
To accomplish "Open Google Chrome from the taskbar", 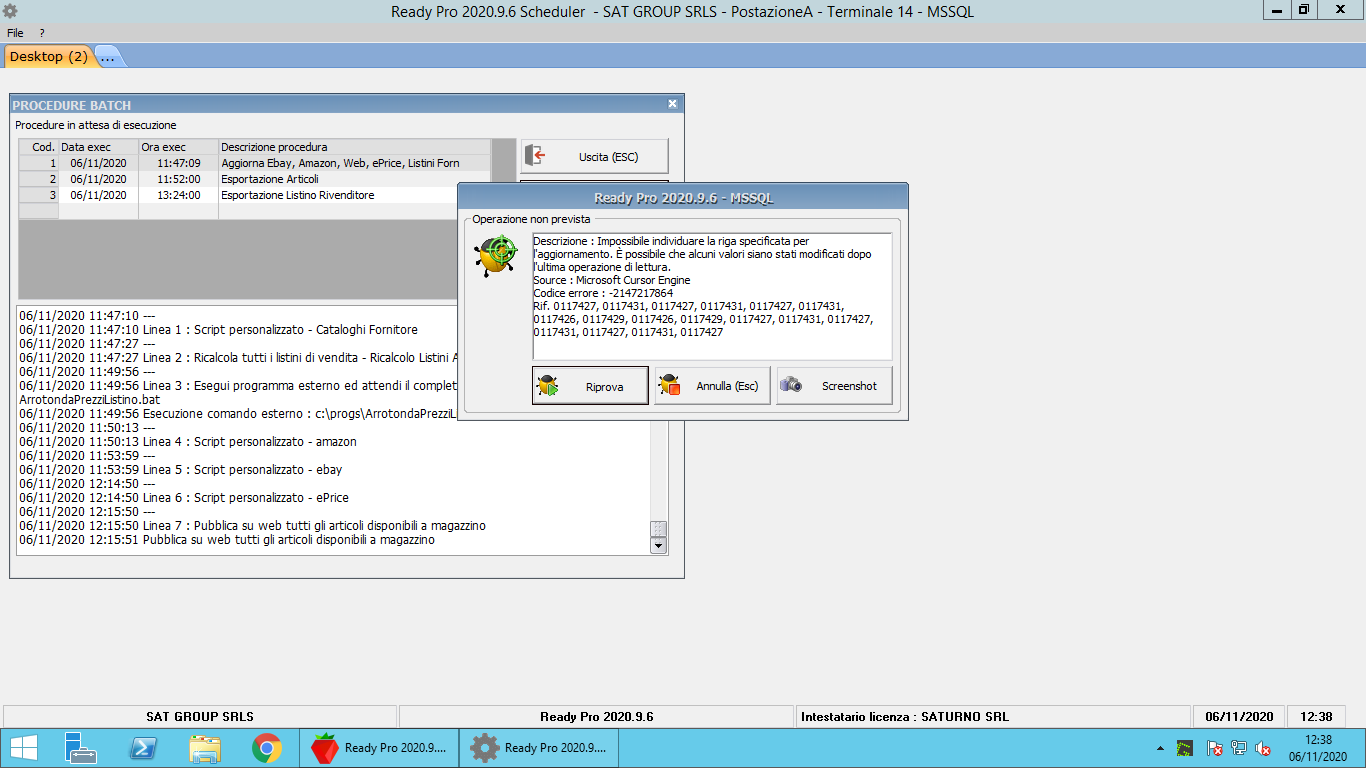I will tap(266, 748).
